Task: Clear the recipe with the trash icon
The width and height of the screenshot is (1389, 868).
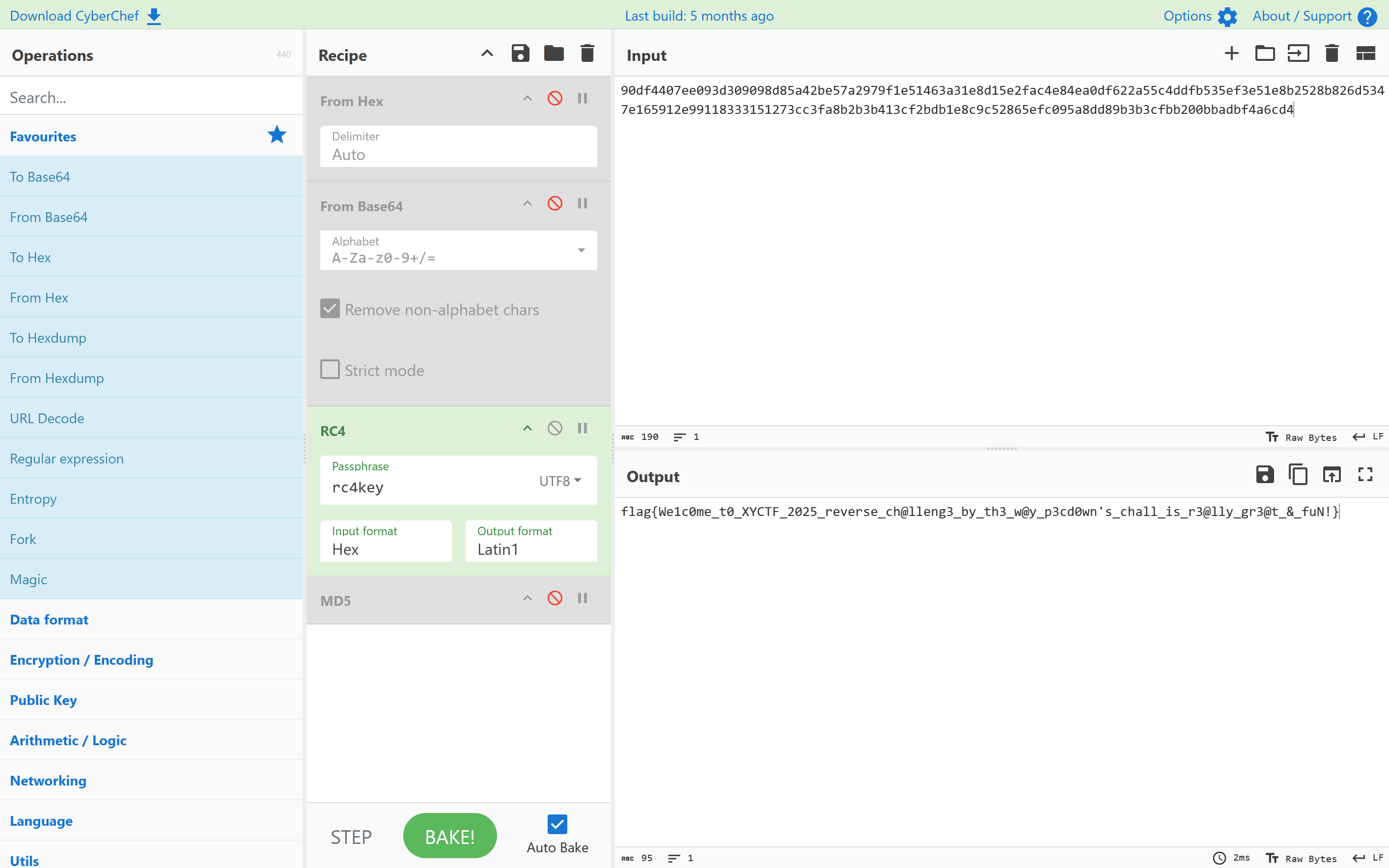Action: [587, 54]
